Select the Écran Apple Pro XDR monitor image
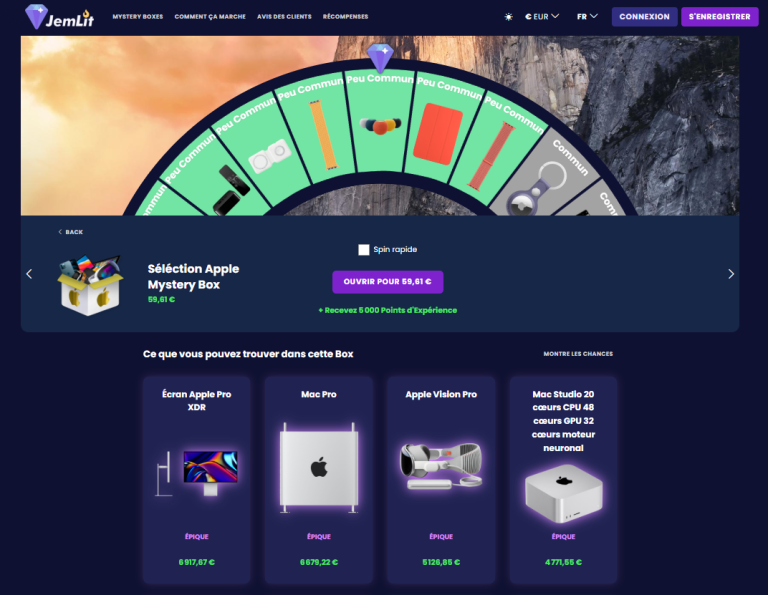The image size is (768, 595). pyautogui.click(x=196, y=474)
